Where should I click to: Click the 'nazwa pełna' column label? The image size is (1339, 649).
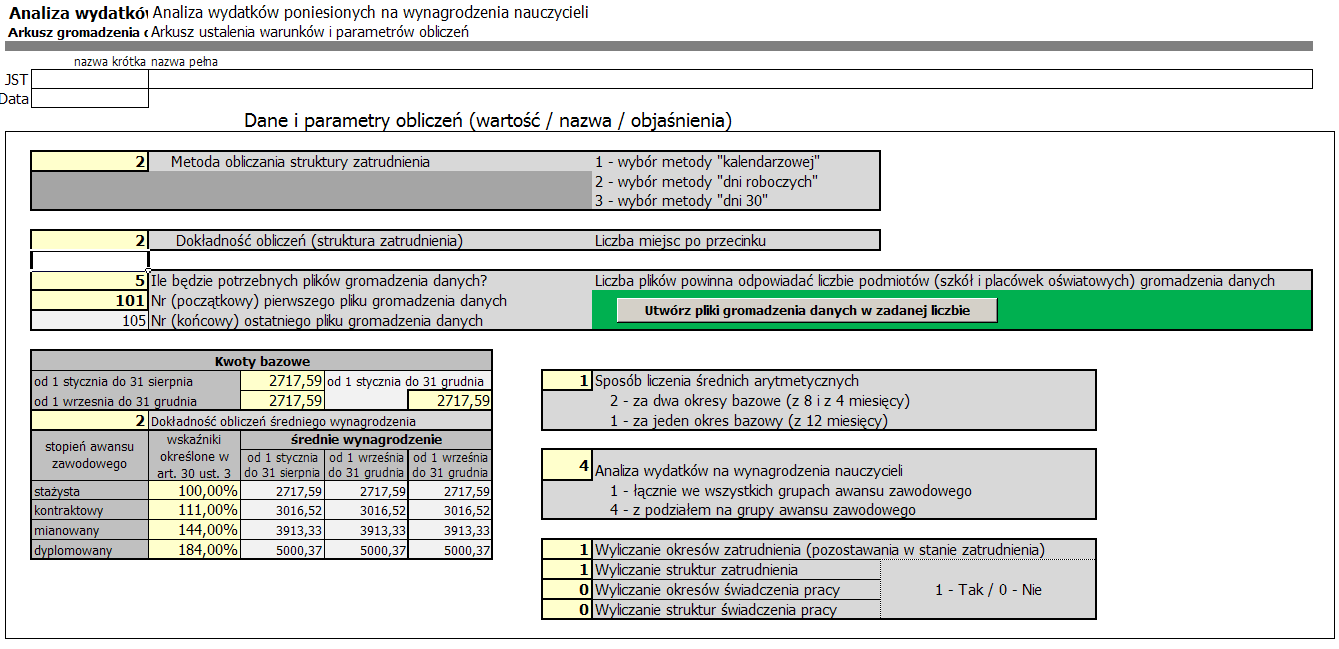pos(185,61)
